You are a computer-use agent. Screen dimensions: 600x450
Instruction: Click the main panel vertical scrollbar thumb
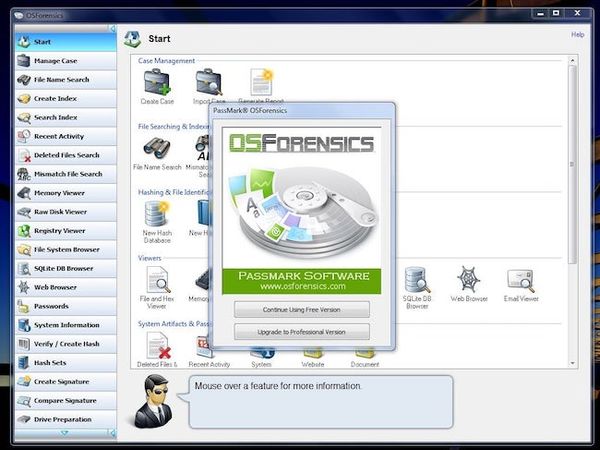tap(572, 165)
